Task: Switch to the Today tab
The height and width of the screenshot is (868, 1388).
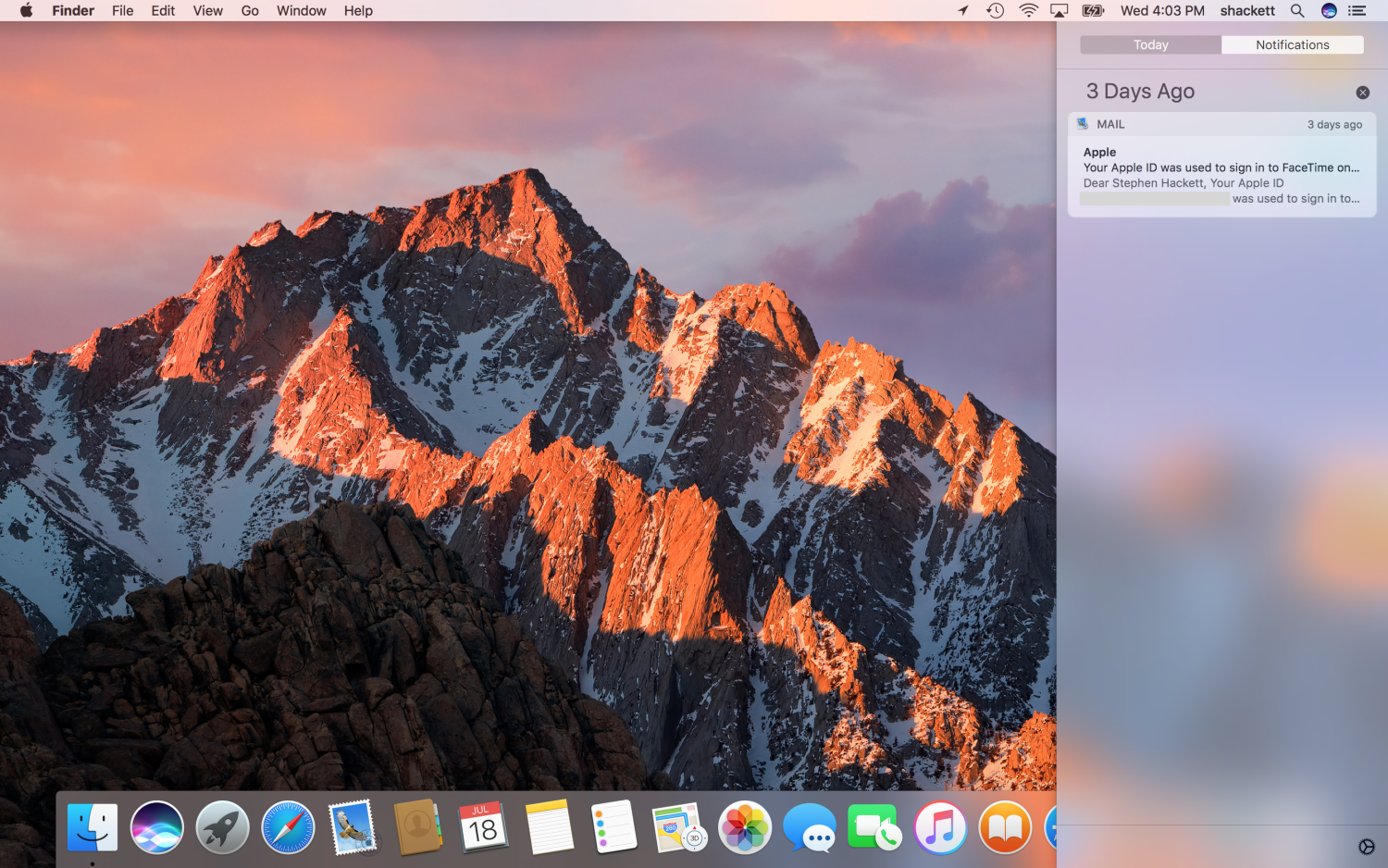Action: (1151, 45)
